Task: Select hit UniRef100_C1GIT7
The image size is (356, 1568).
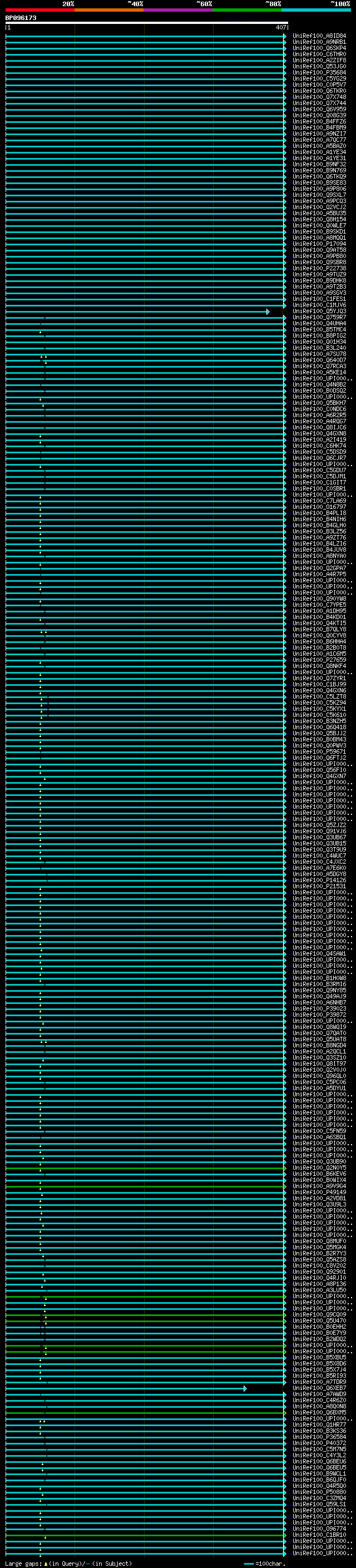Action: pos(319,482)
